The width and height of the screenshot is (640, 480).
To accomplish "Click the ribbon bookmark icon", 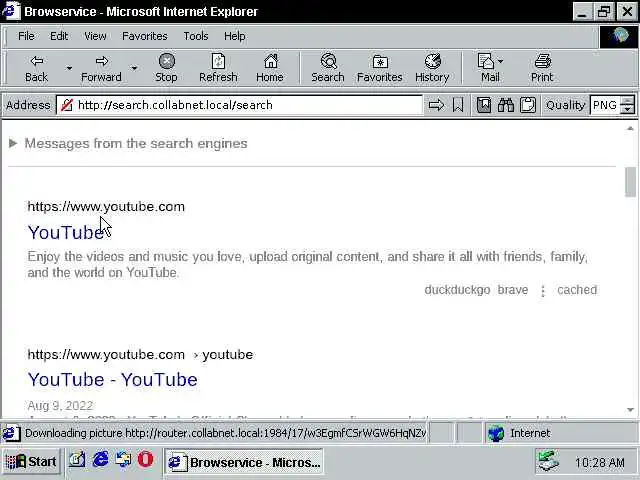I will [458, 105].
